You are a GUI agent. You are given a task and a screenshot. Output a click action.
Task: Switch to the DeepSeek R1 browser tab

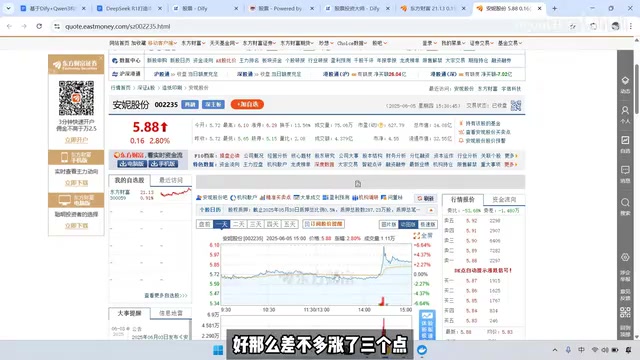[x=129, y=8]
